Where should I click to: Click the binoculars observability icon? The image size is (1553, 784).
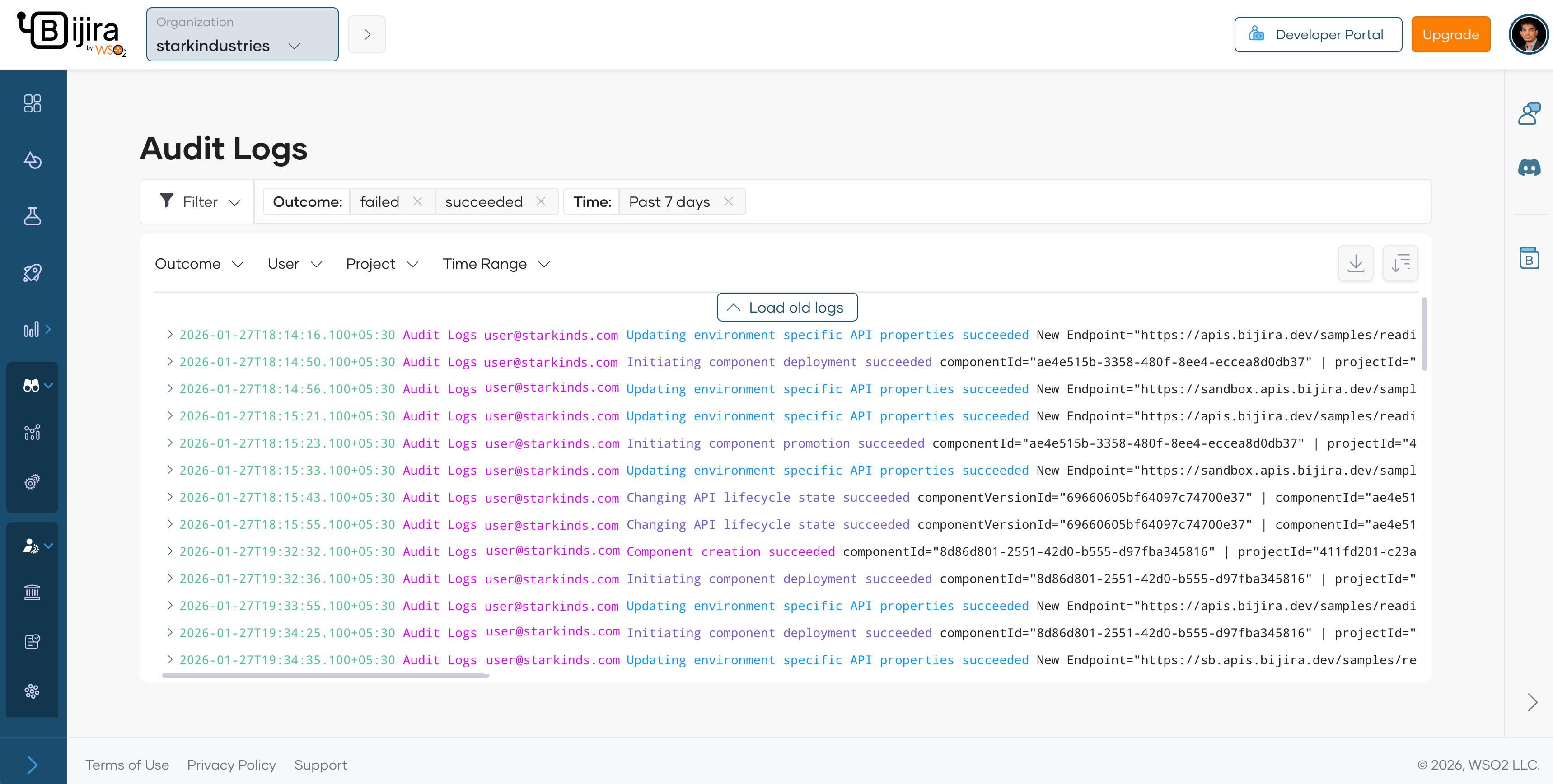click(x=31, y=386)
